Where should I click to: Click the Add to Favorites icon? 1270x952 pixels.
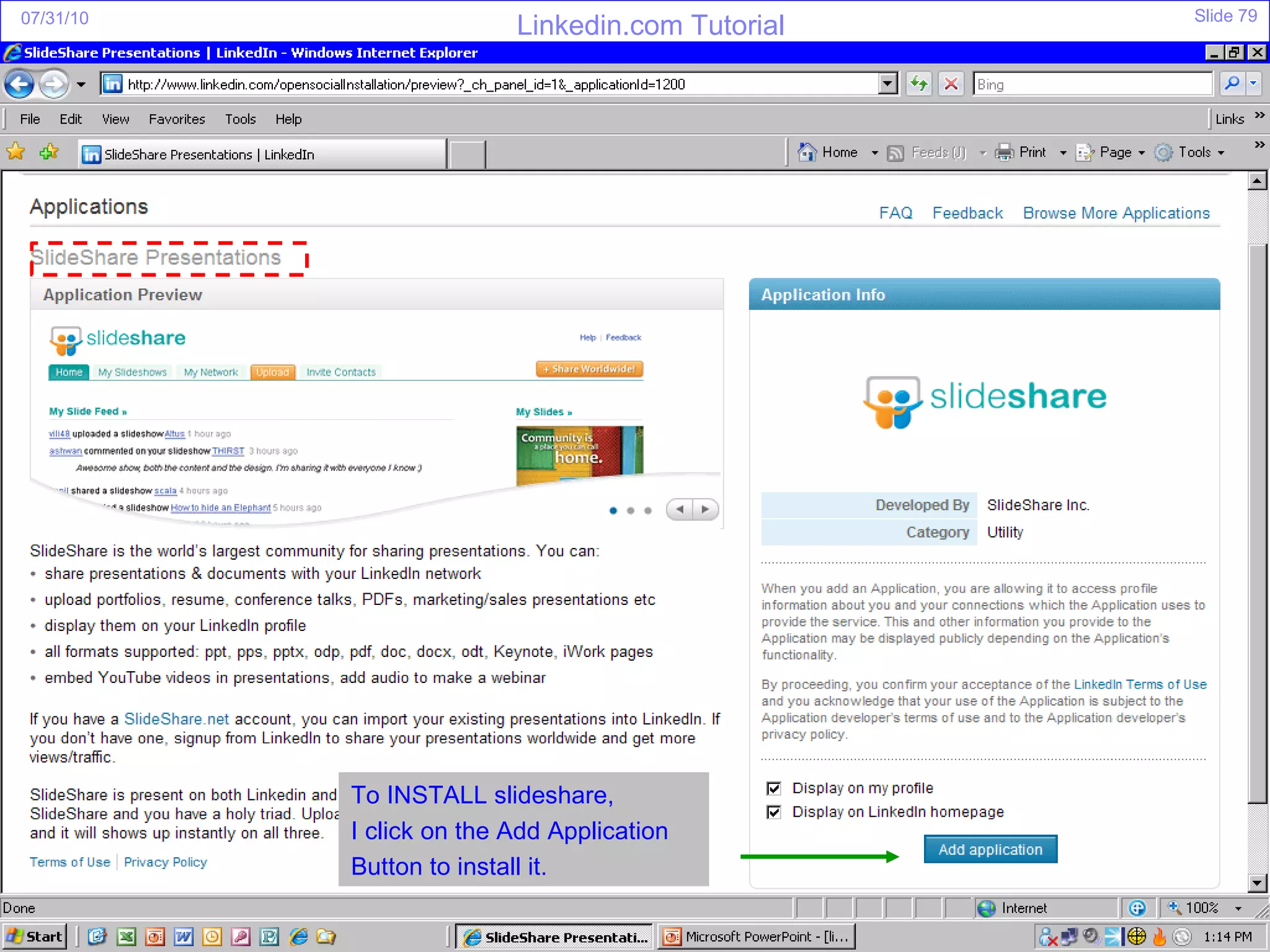pos(48,152)
